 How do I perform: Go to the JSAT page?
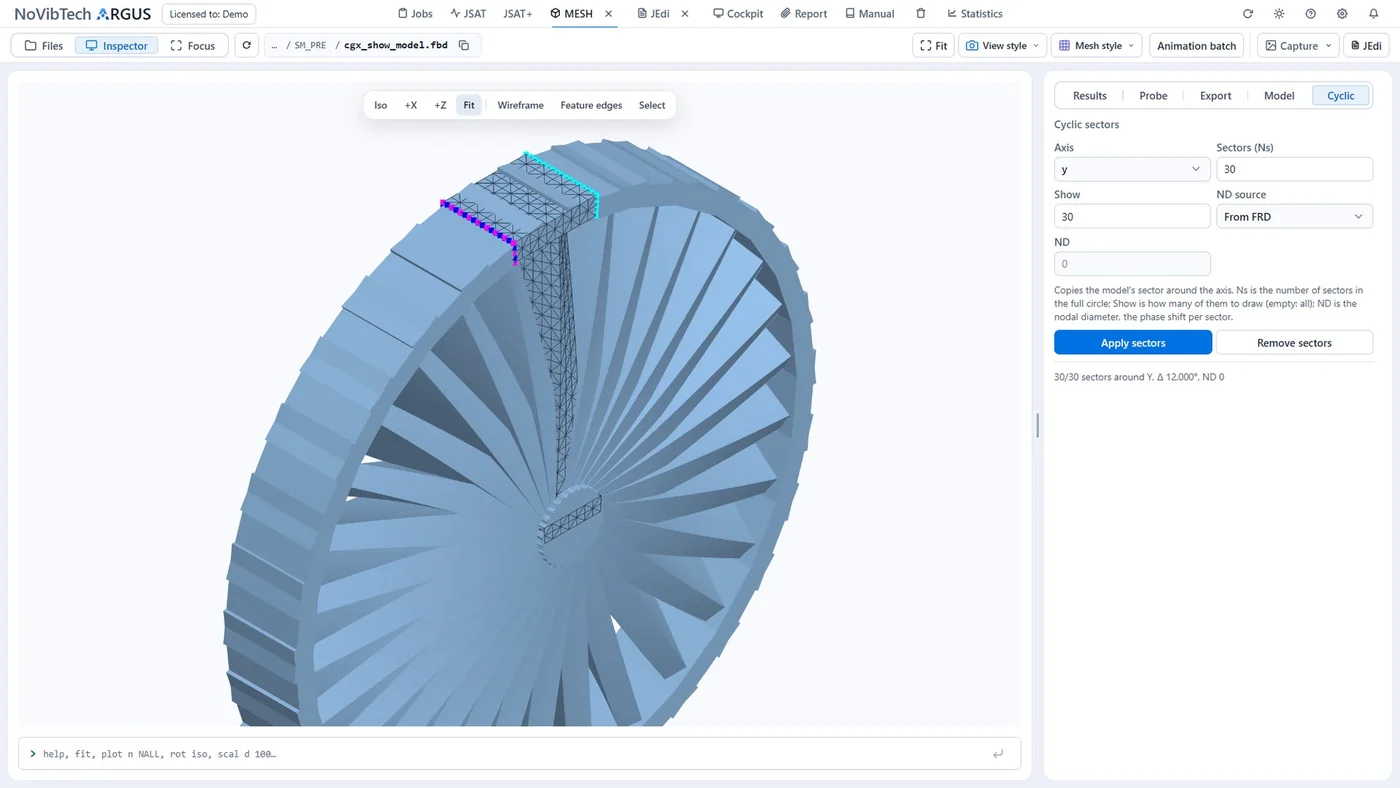[x=468, y=14]
